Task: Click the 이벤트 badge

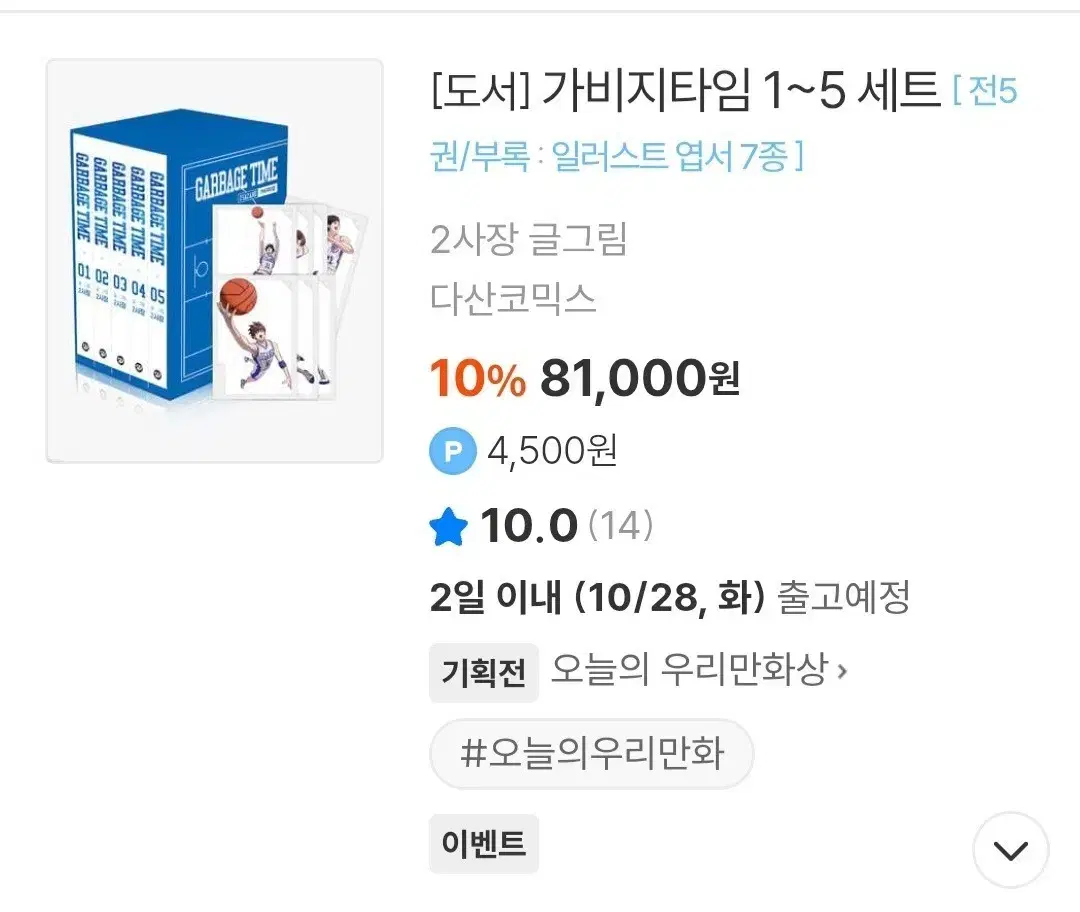Action: (484, 844)
